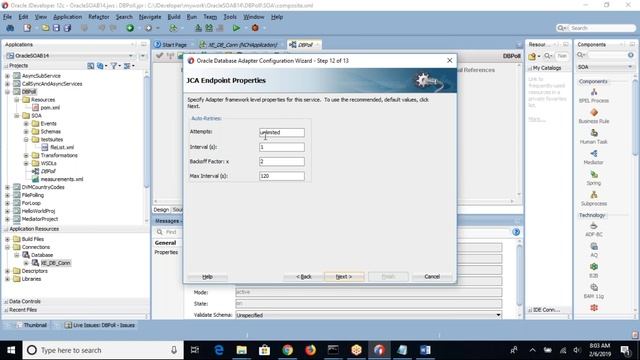The width and height of the screenshot is (640, 360).
Task: Click the Windows search box
Action: click(x=102, y=350)
